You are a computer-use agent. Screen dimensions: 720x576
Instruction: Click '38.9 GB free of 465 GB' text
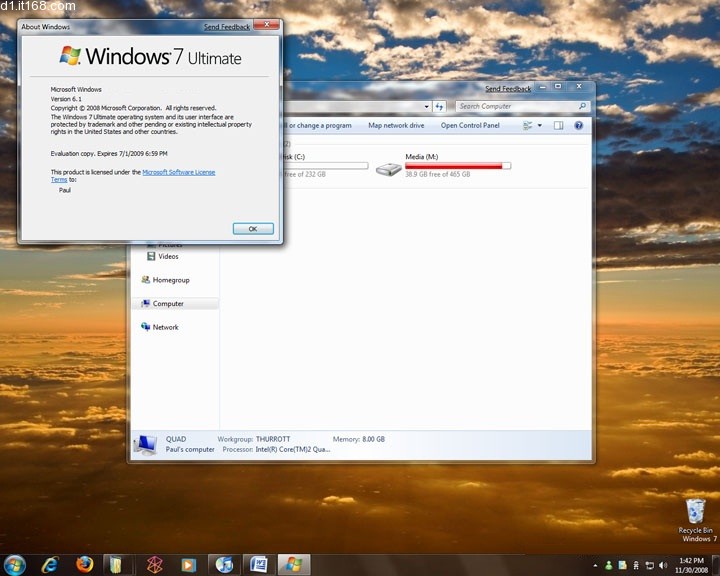(438, 175)
